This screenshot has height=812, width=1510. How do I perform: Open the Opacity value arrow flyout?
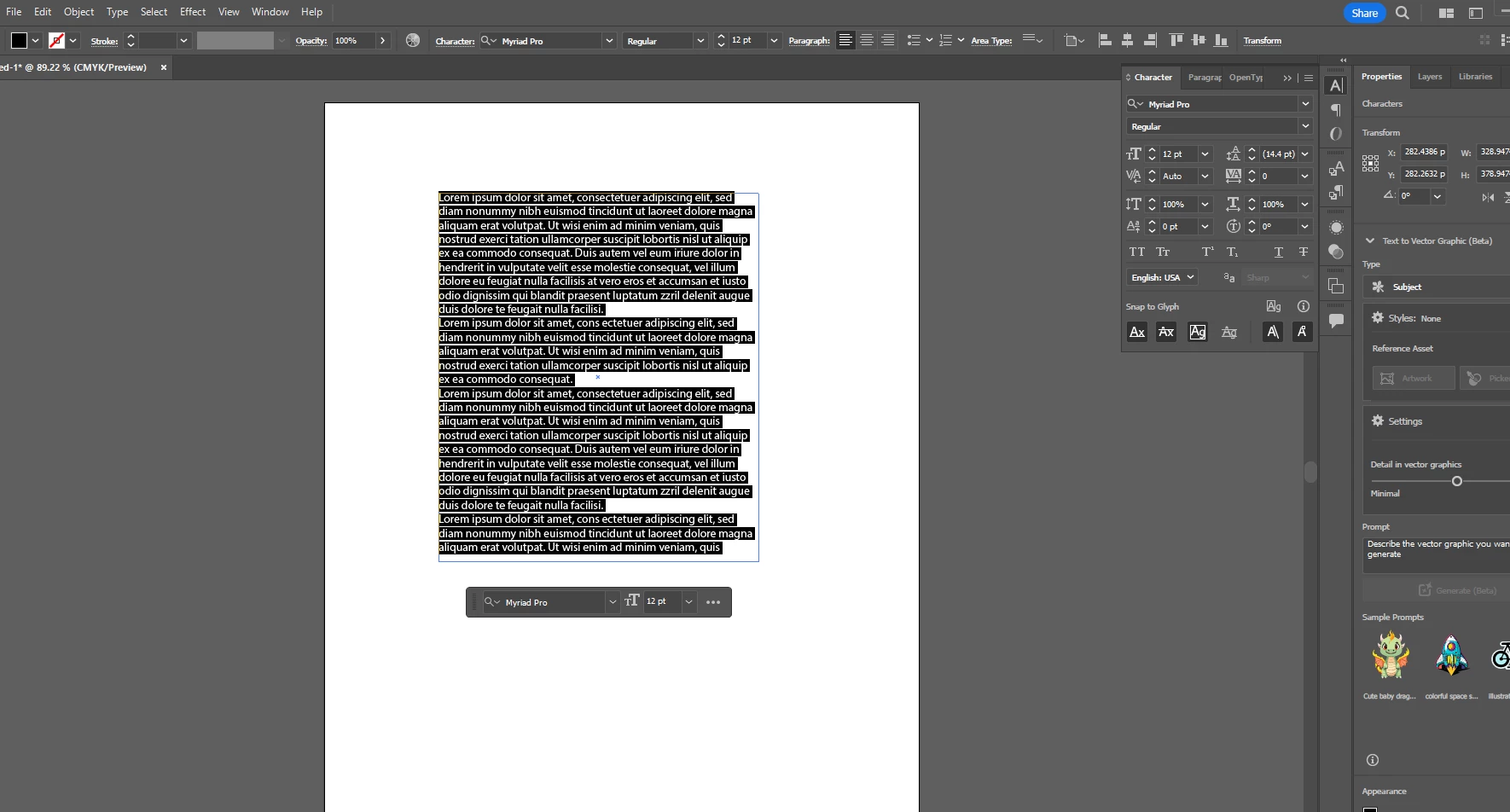[382, 40]
